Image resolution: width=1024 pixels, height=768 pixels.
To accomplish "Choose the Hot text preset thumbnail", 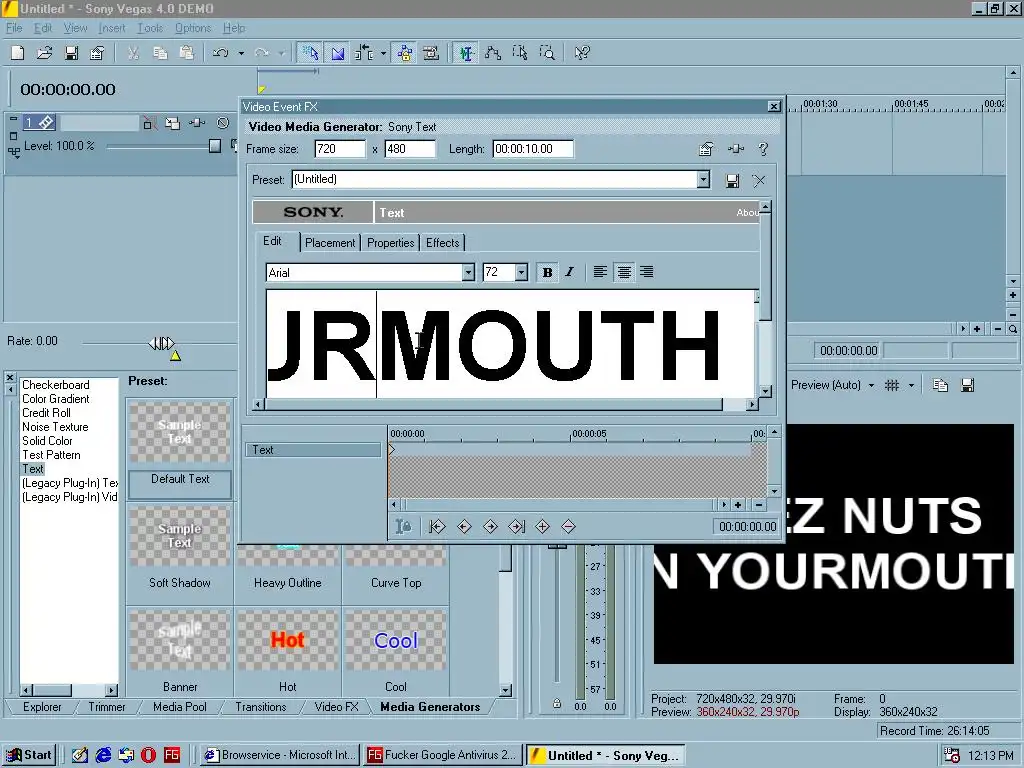I will point(287,640).
